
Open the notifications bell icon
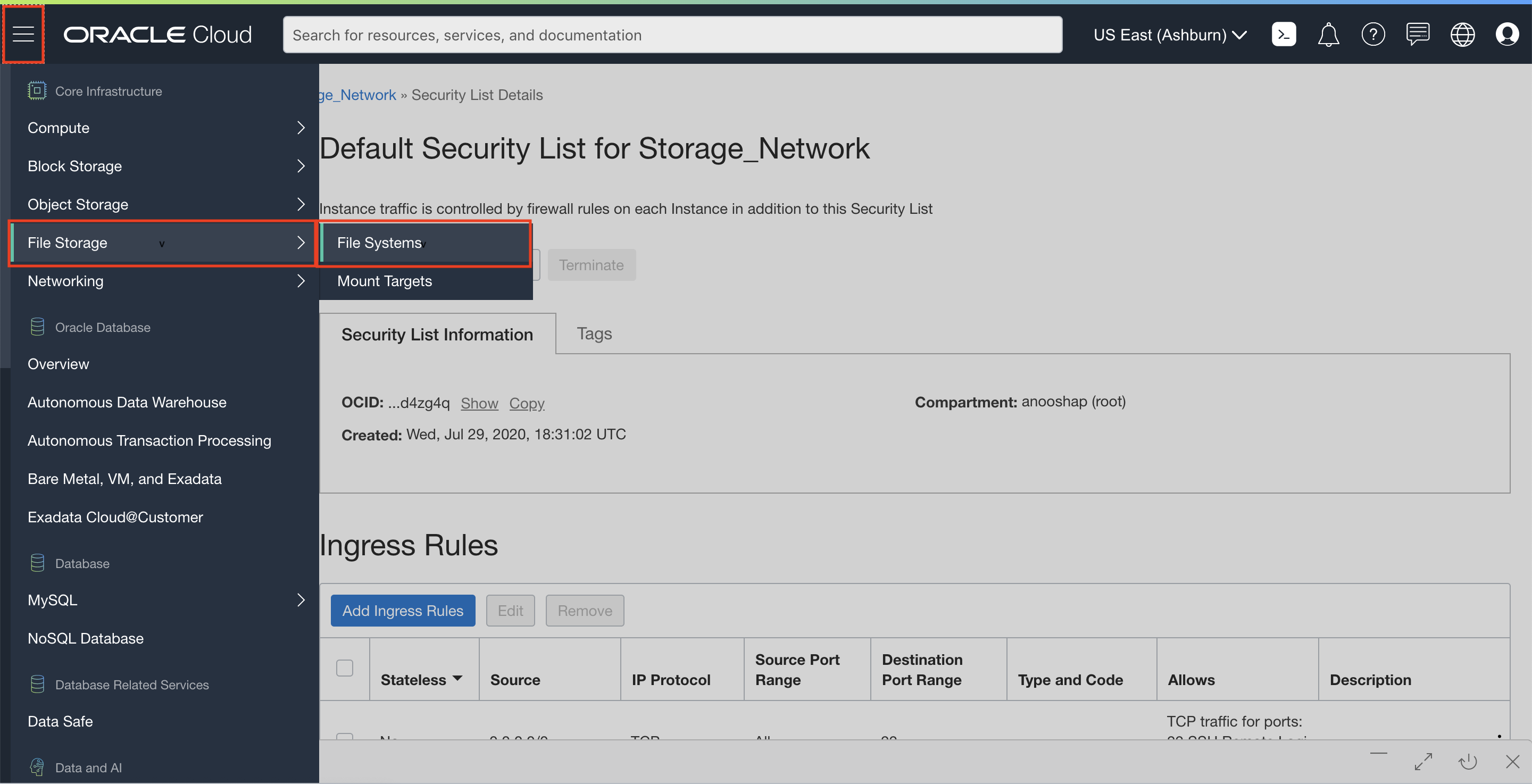tap(1328, 35)
